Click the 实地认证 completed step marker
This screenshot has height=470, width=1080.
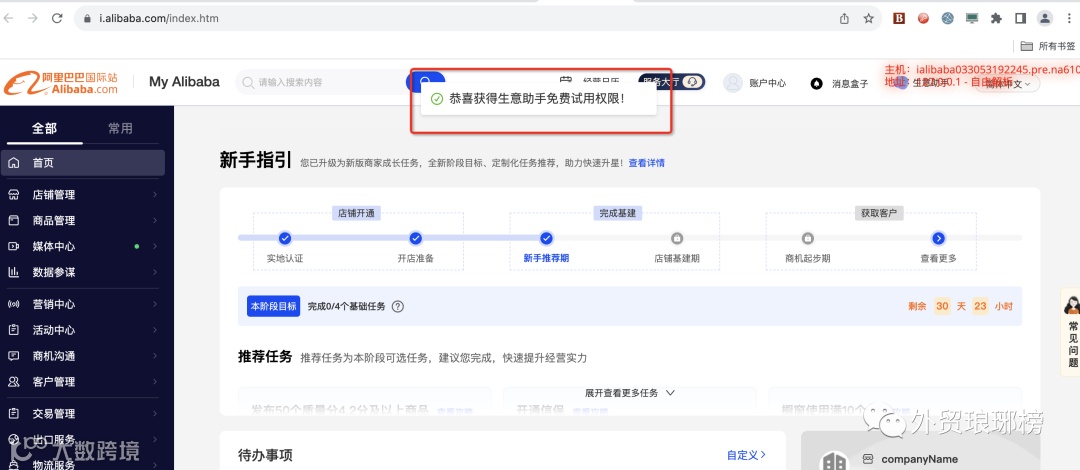(285, 238)
